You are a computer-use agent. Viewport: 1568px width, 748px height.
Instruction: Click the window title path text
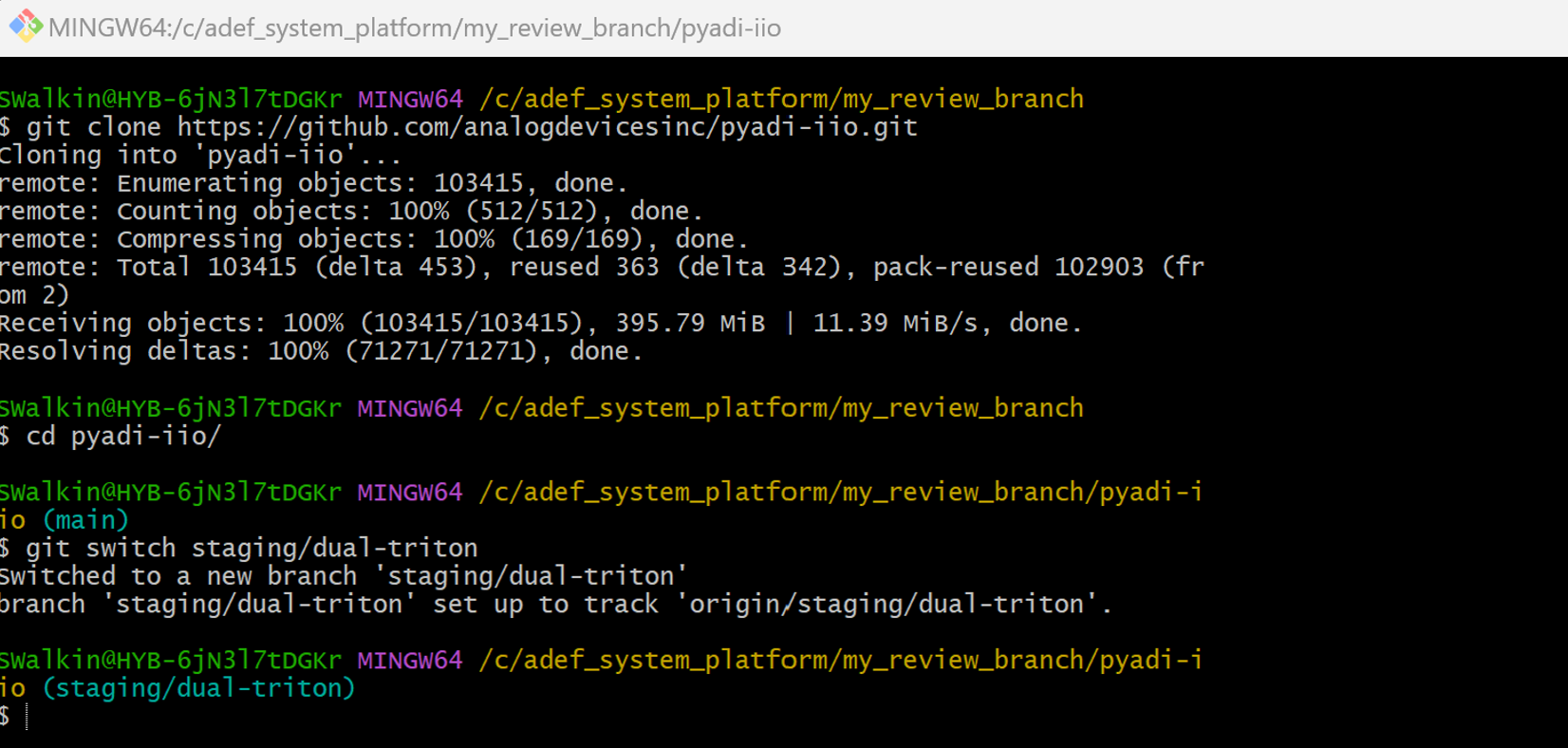click(414, 28)
